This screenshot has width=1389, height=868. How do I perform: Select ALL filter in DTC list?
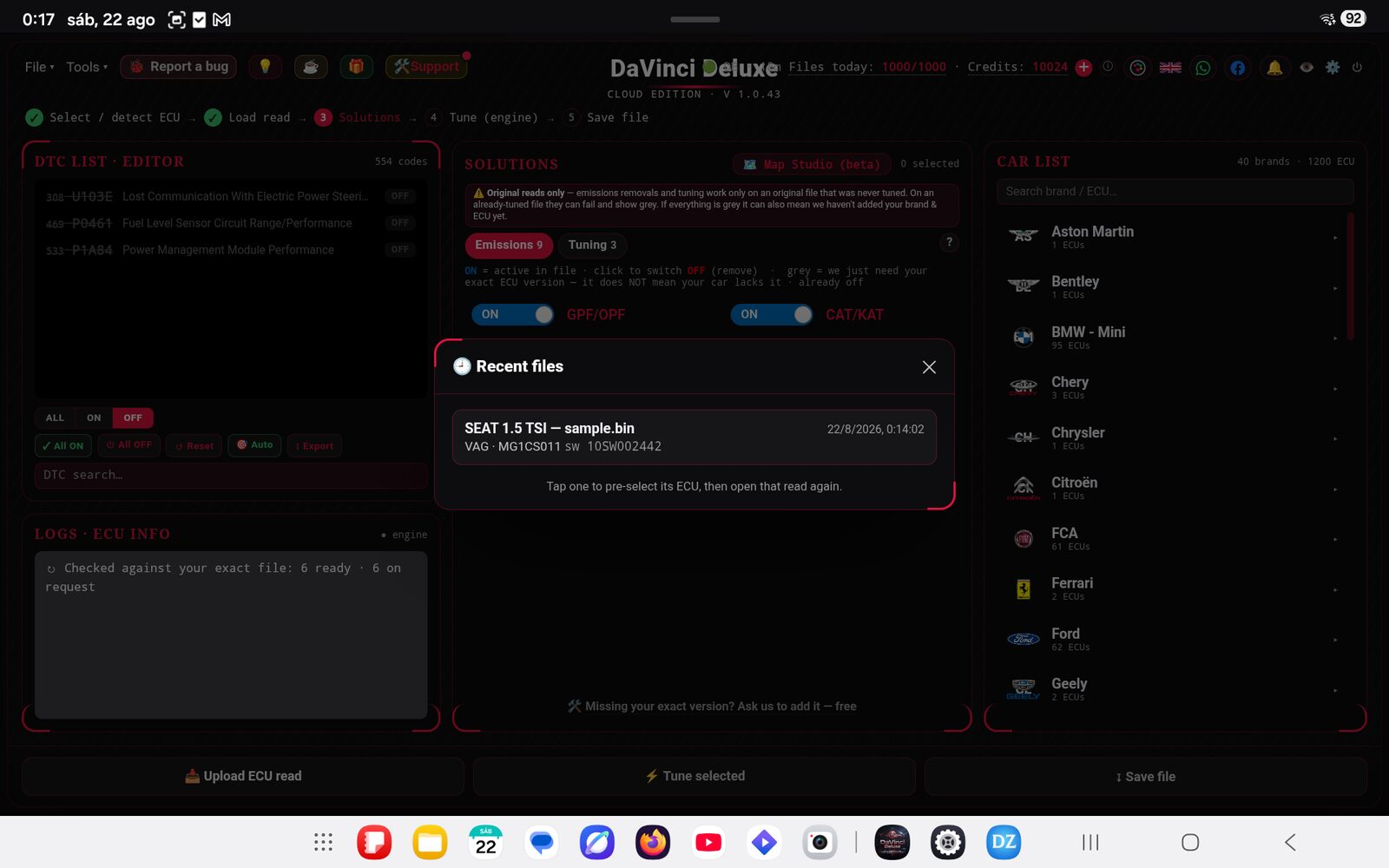tap(55, 418)
